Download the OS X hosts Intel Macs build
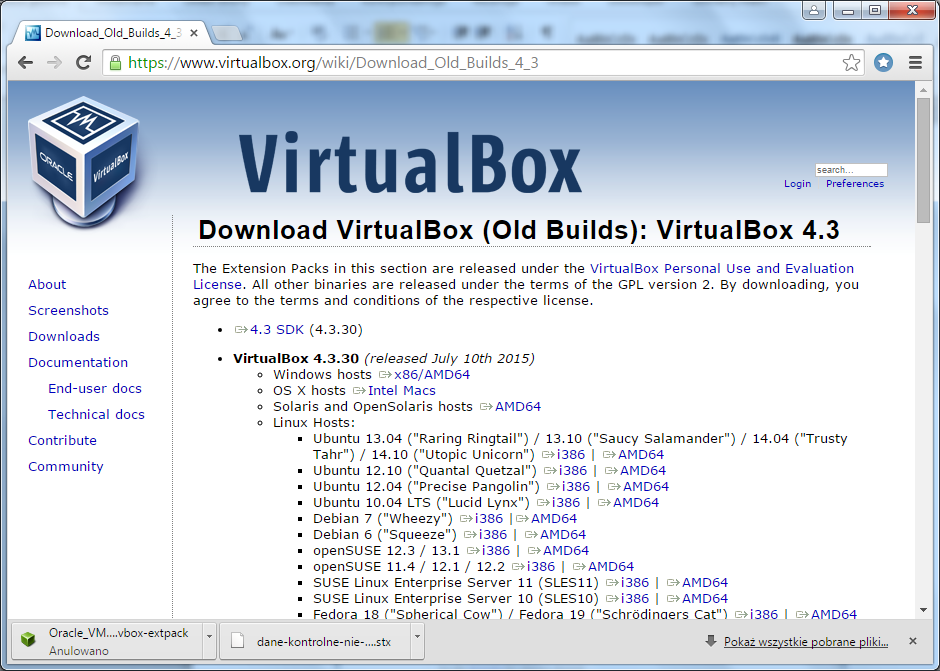The height and width of the screenshot is (671, 940). click(x=402, y=391)
